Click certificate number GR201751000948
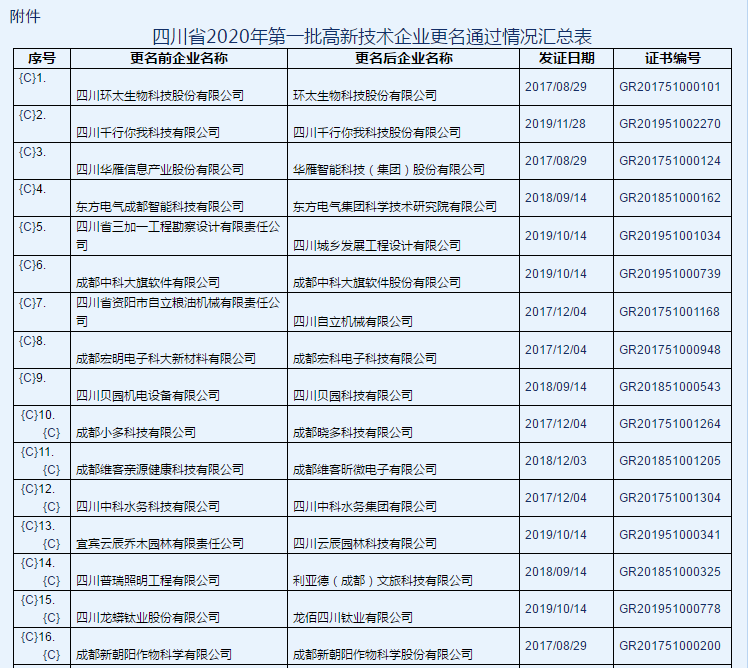Image resolution: width=748 pixels, height=668 pixels. [670, 350]
